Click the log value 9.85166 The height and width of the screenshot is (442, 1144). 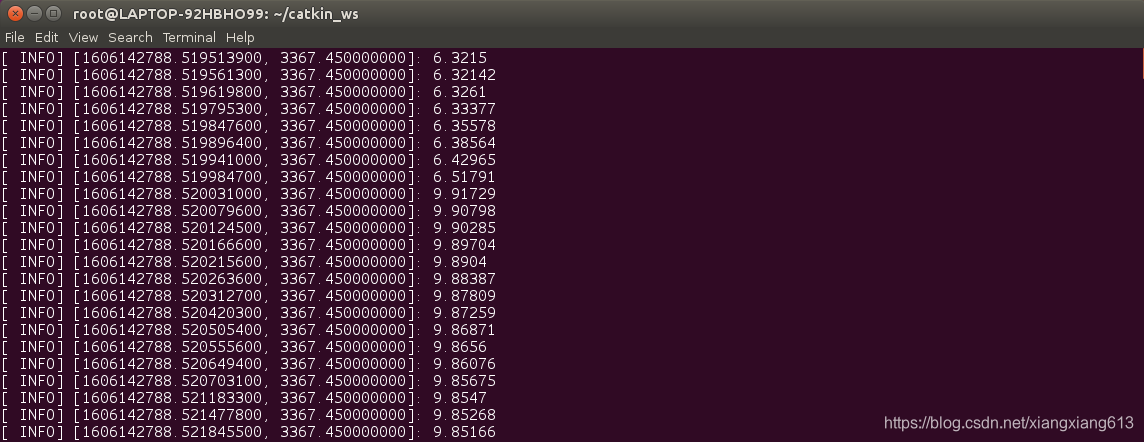(x=464, y=432)
